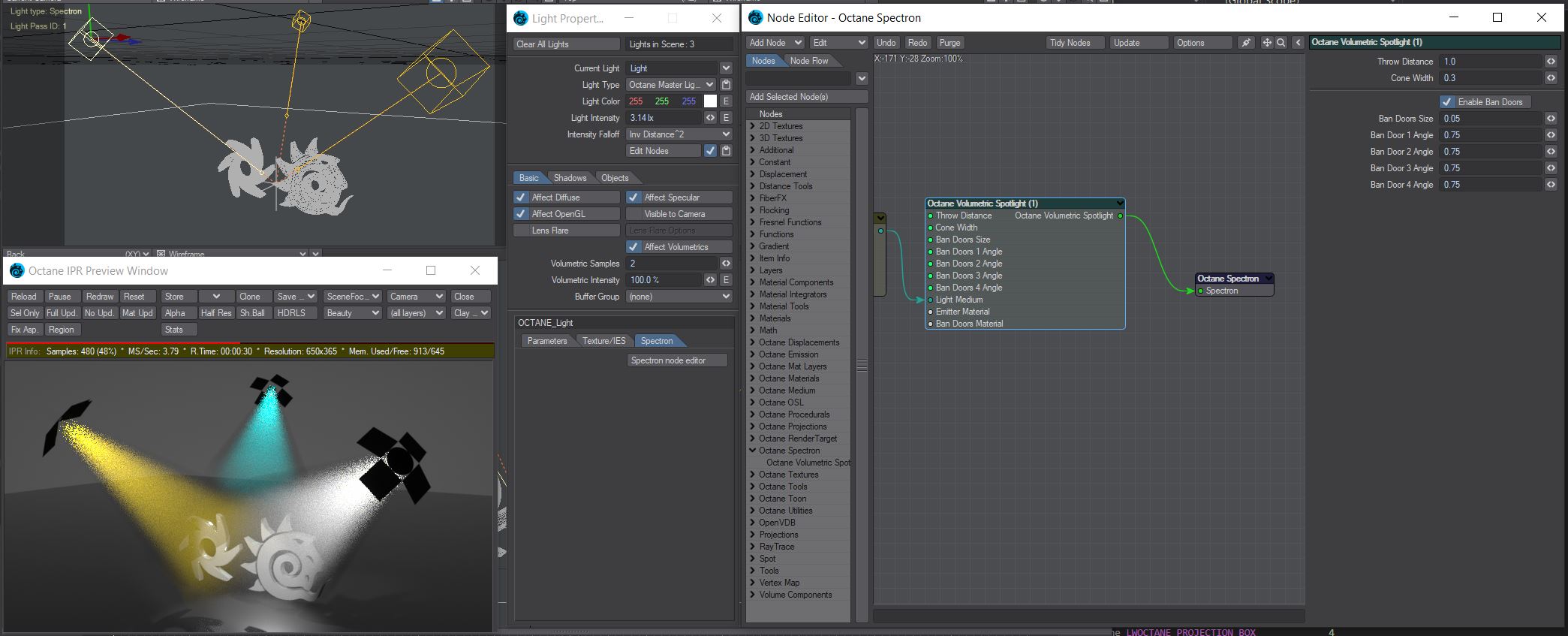Click the paste clipboard icon beside Light Type
The height and width of the screenshot is (636, 1568).
pyautogui.click(x=726, y=85)
